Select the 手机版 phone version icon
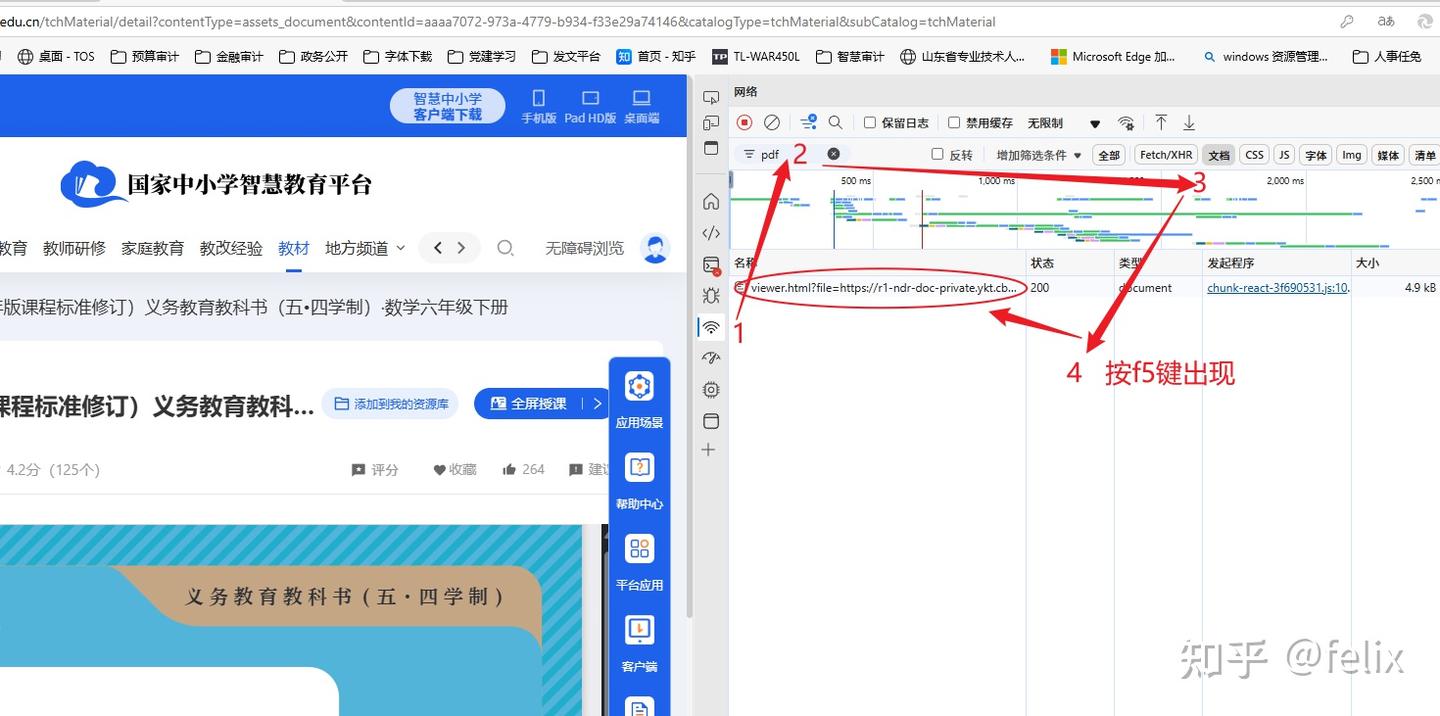The image size is (1440, 716). [x=539, y=106]
